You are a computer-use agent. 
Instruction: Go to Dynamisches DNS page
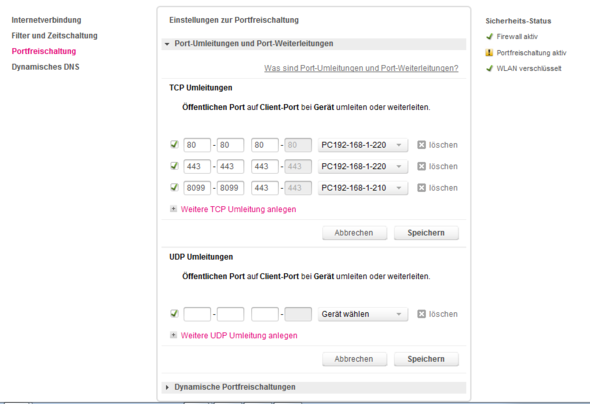(46, 67)
